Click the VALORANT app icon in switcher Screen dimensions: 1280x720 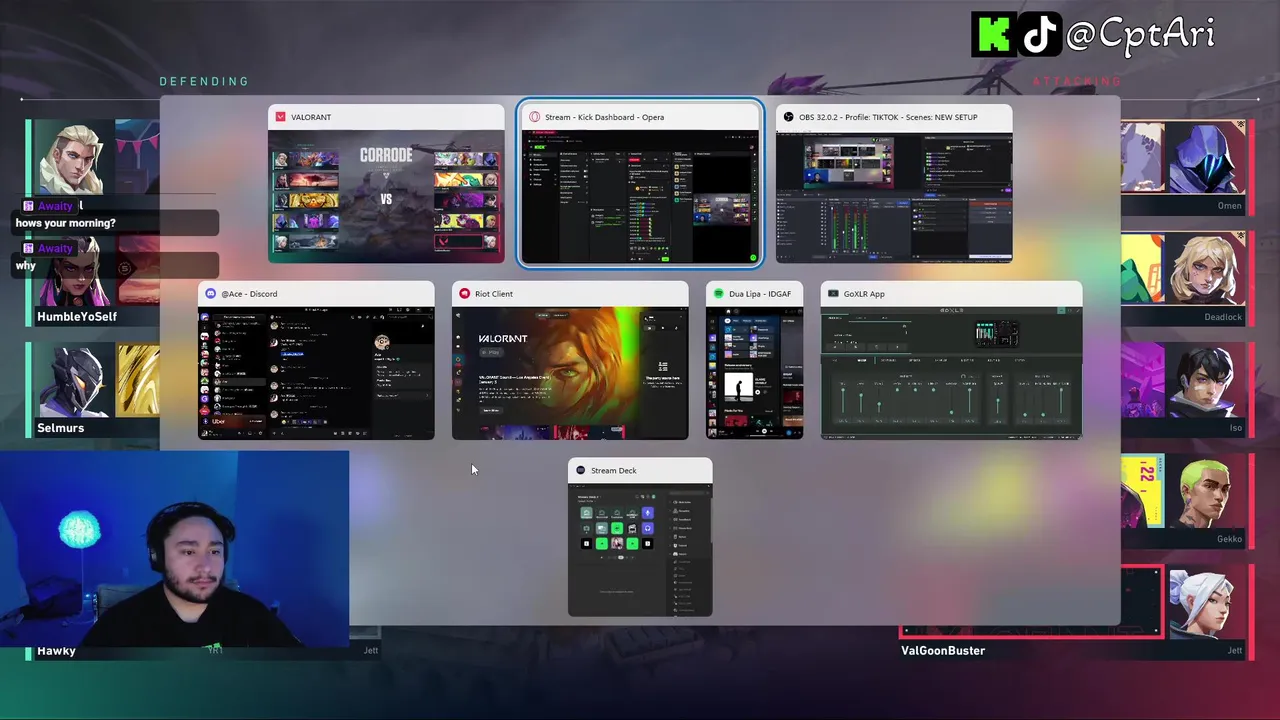(281, 117)
